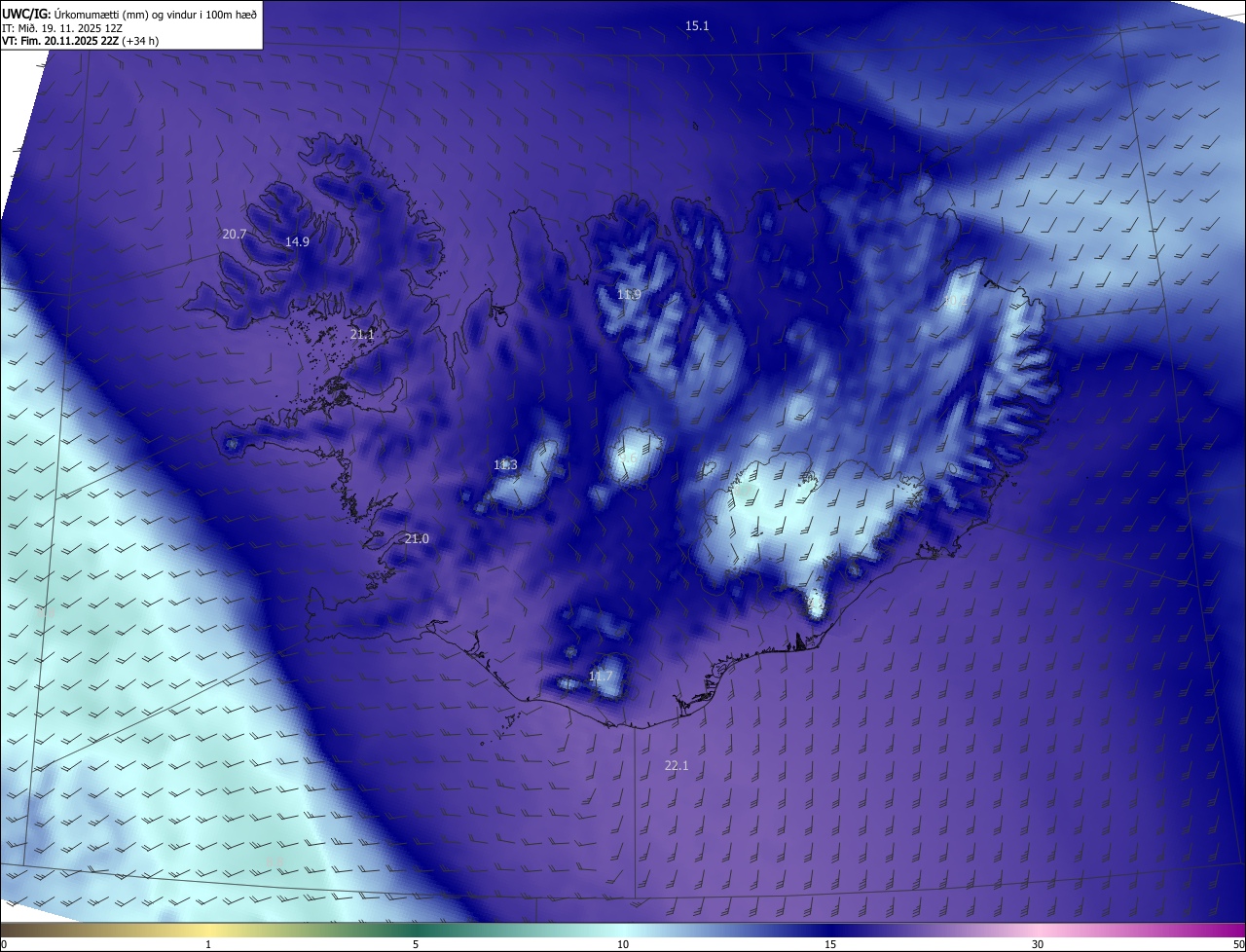Click the 'UWC/IG: Úrkomumætti (mm)' title line
The image size is (1246, 952).
coord(130,13)
